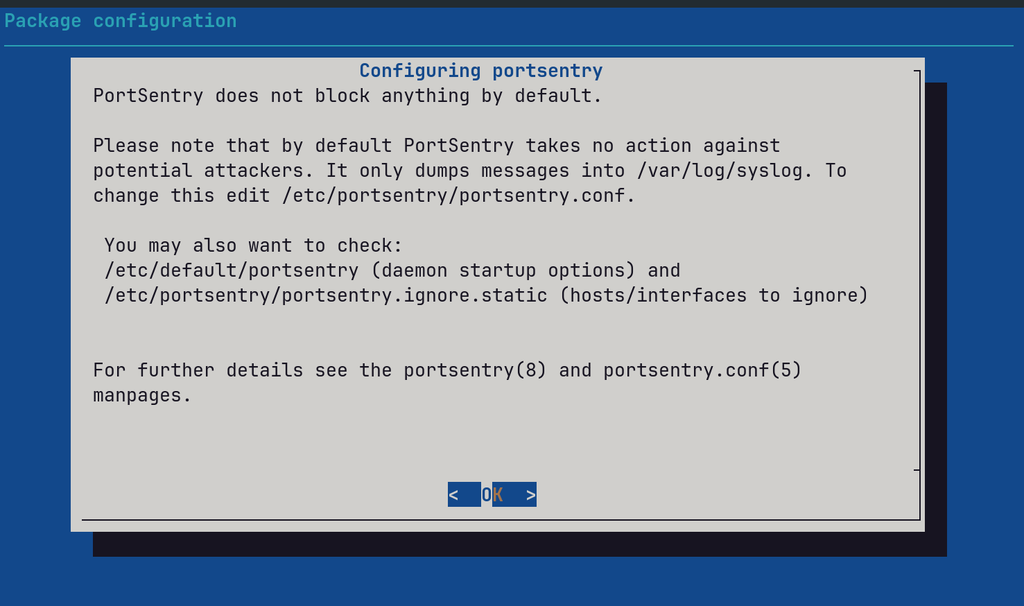Click 'You may also want to check:' line
Viewport: 1024px width, 606px height.
(253, 246)
